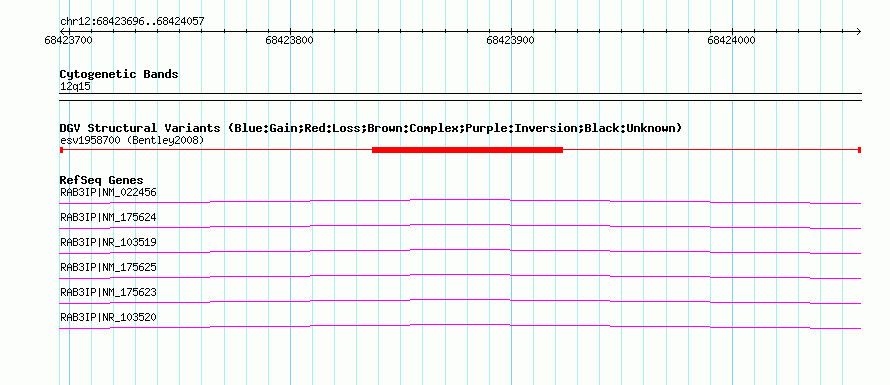
Task: Click the chr12:68423696..68424057 region label
Action: 132,22
